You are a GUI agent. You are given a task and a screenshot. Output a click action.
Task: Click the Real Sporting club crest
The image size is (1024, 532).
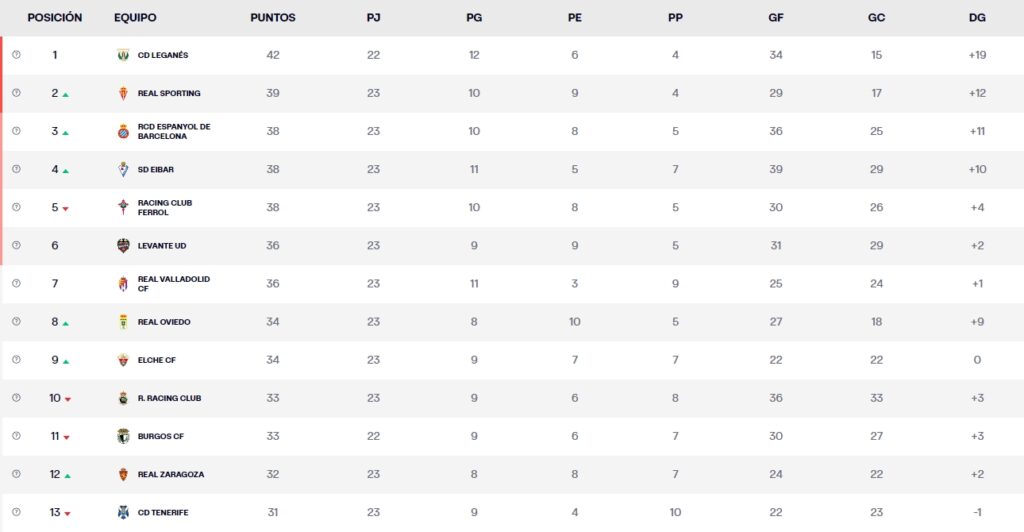tap(123, 93)
